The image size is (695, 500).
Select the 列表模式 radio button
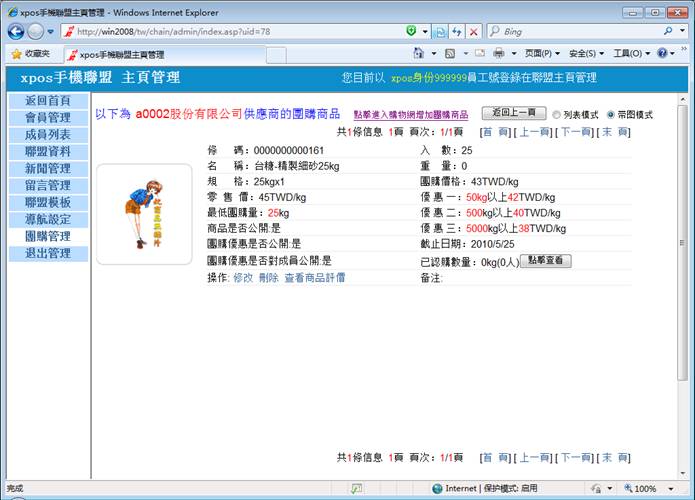(556, 115)
